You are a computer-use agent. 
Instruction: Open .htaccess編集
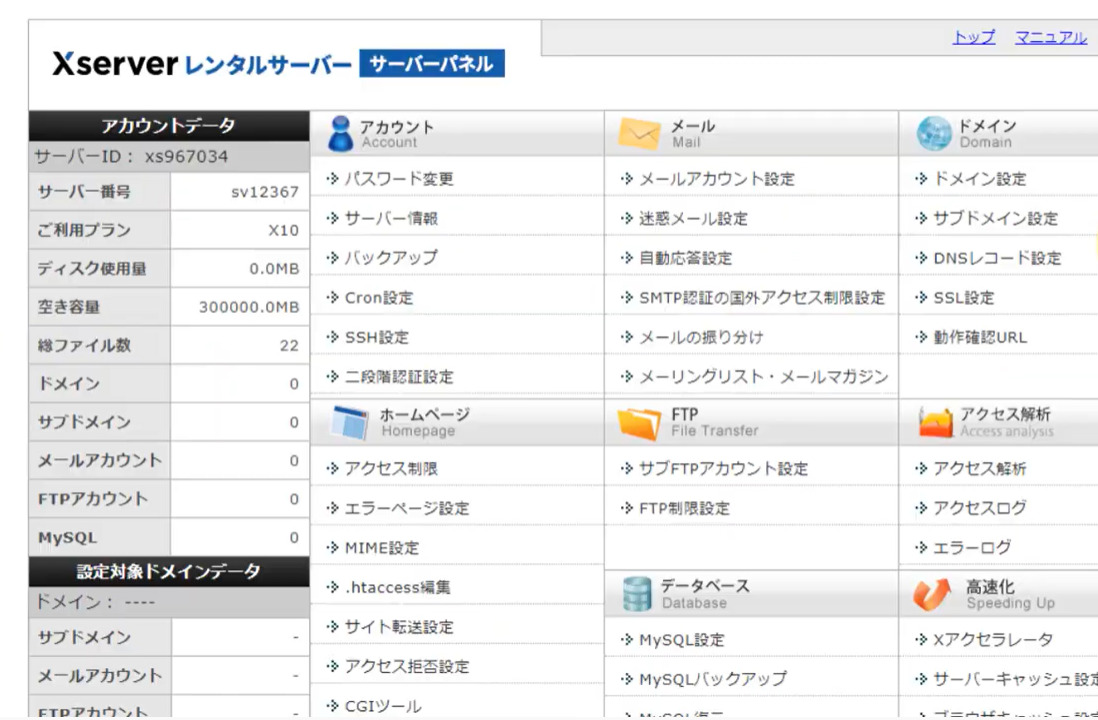[x=397, y=587]
